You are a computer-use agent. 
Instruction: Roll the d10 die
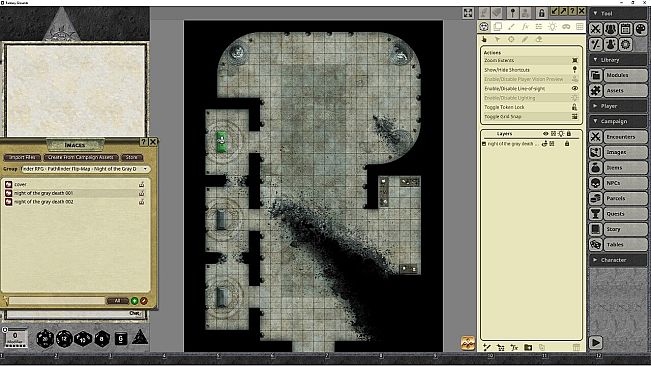pos(83,339)
